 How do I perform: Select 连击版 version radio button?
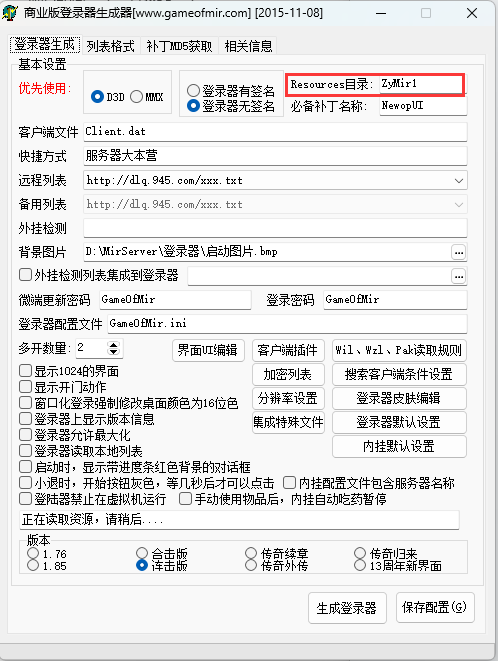click(x=142, y=565)
